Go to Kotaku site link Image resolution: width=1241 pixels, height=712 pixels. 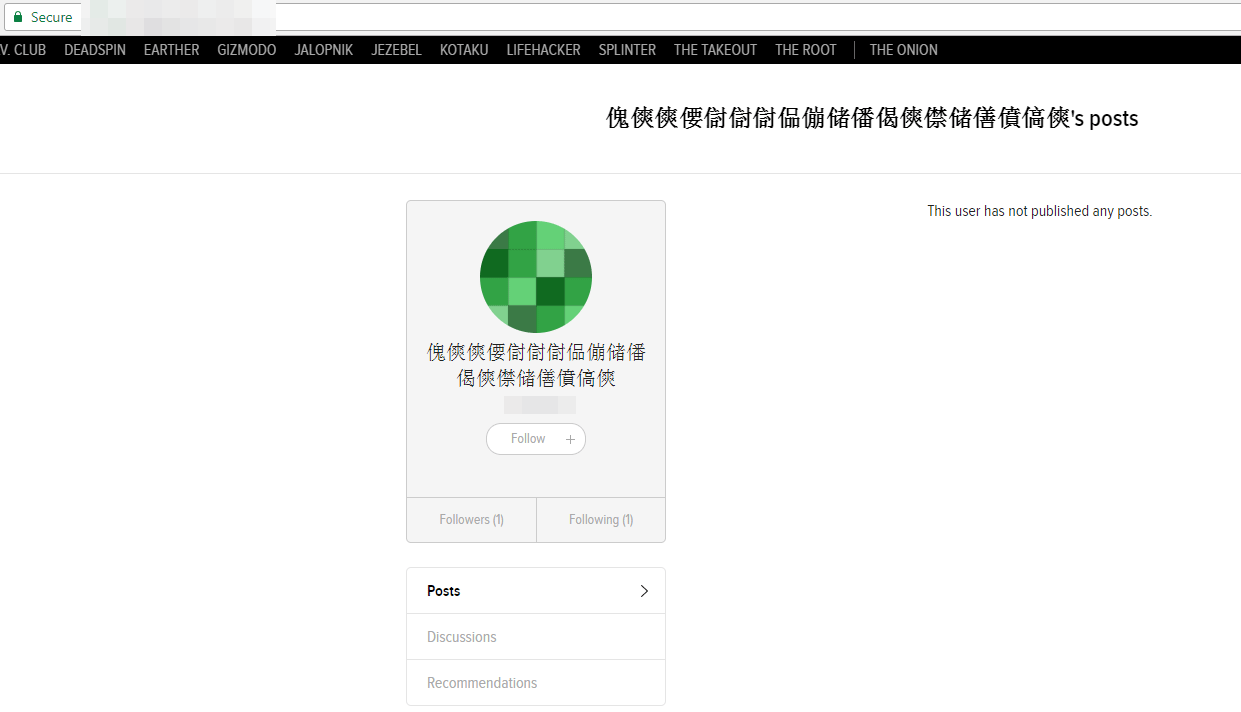[464, 50]
